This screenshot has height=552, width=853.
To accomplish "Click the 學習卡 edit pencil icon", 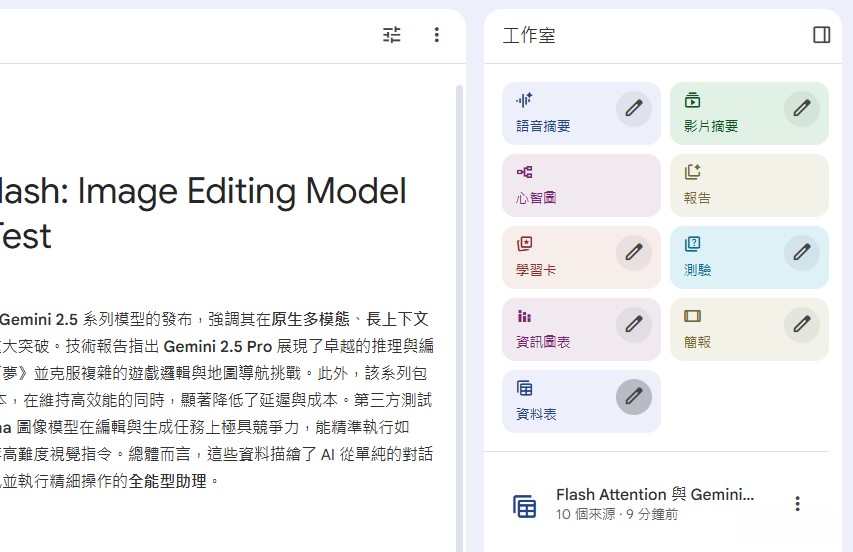I will 633,252.
